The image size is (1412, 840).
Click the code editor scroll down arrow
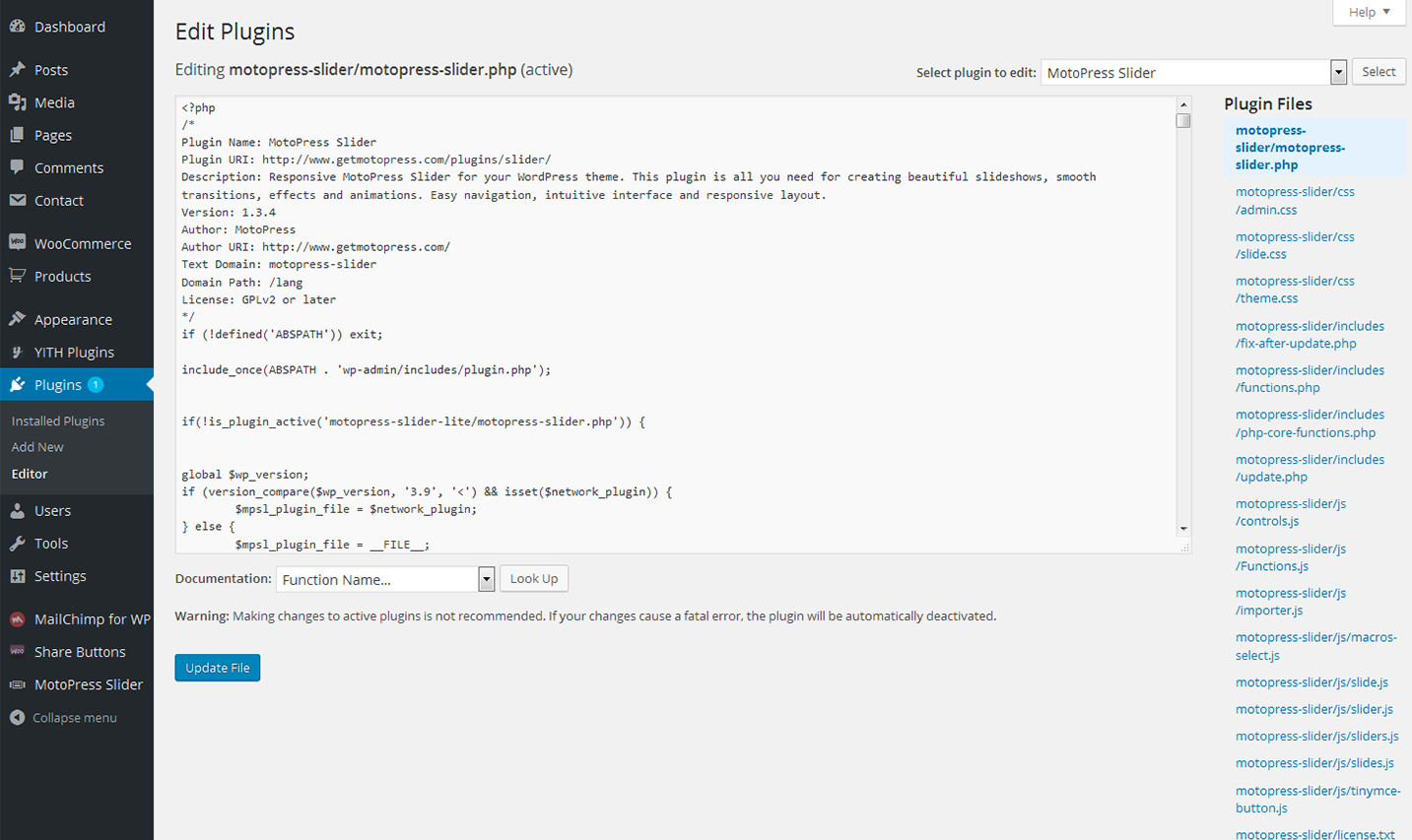click(1183, 529)
